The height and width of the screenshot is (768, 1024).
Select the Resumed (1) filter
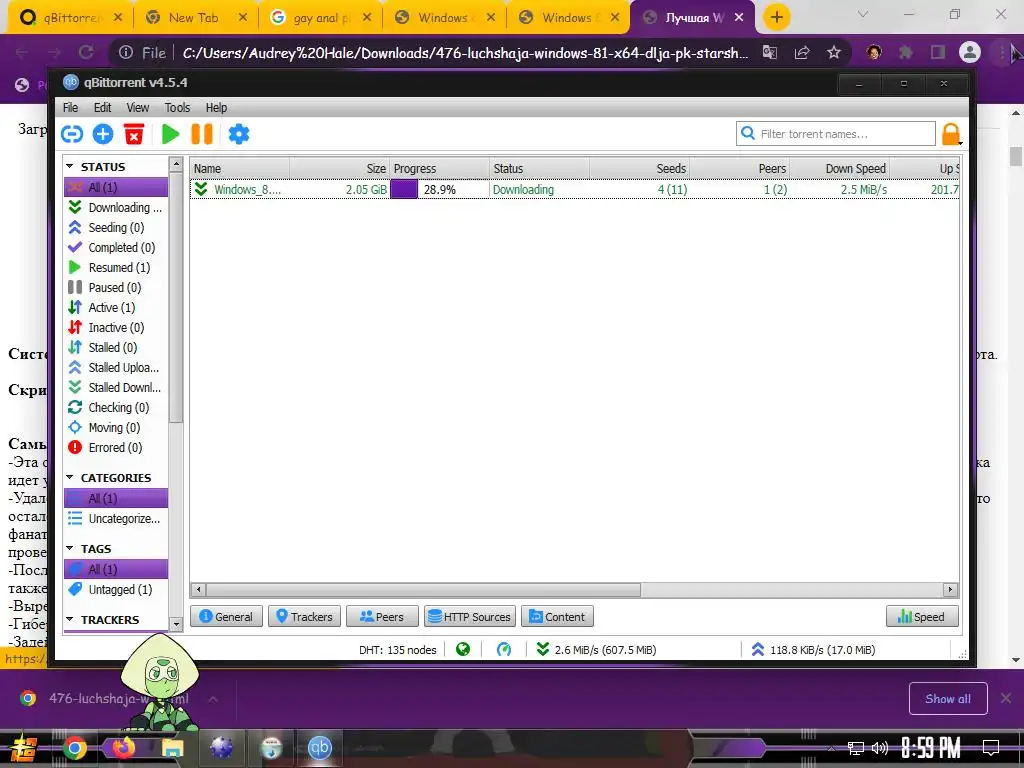pos(116,268)
